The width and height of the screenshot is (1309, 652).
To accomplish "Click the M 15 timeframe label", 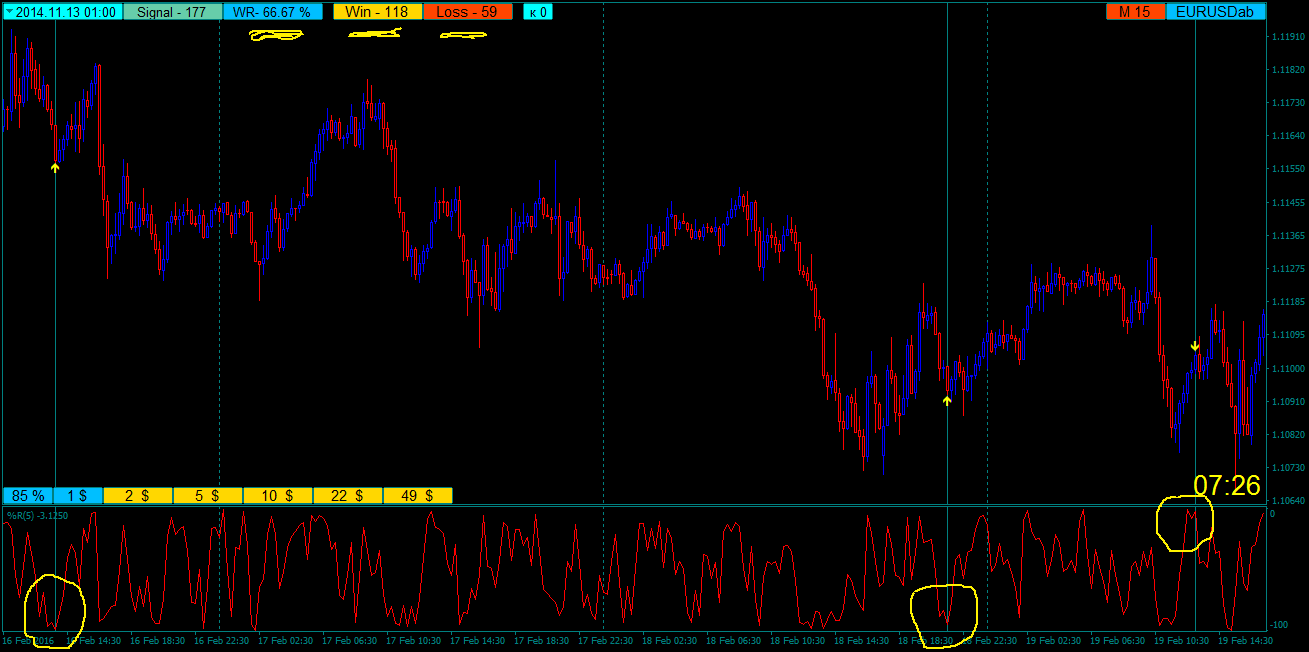I will click(1135, 12).
